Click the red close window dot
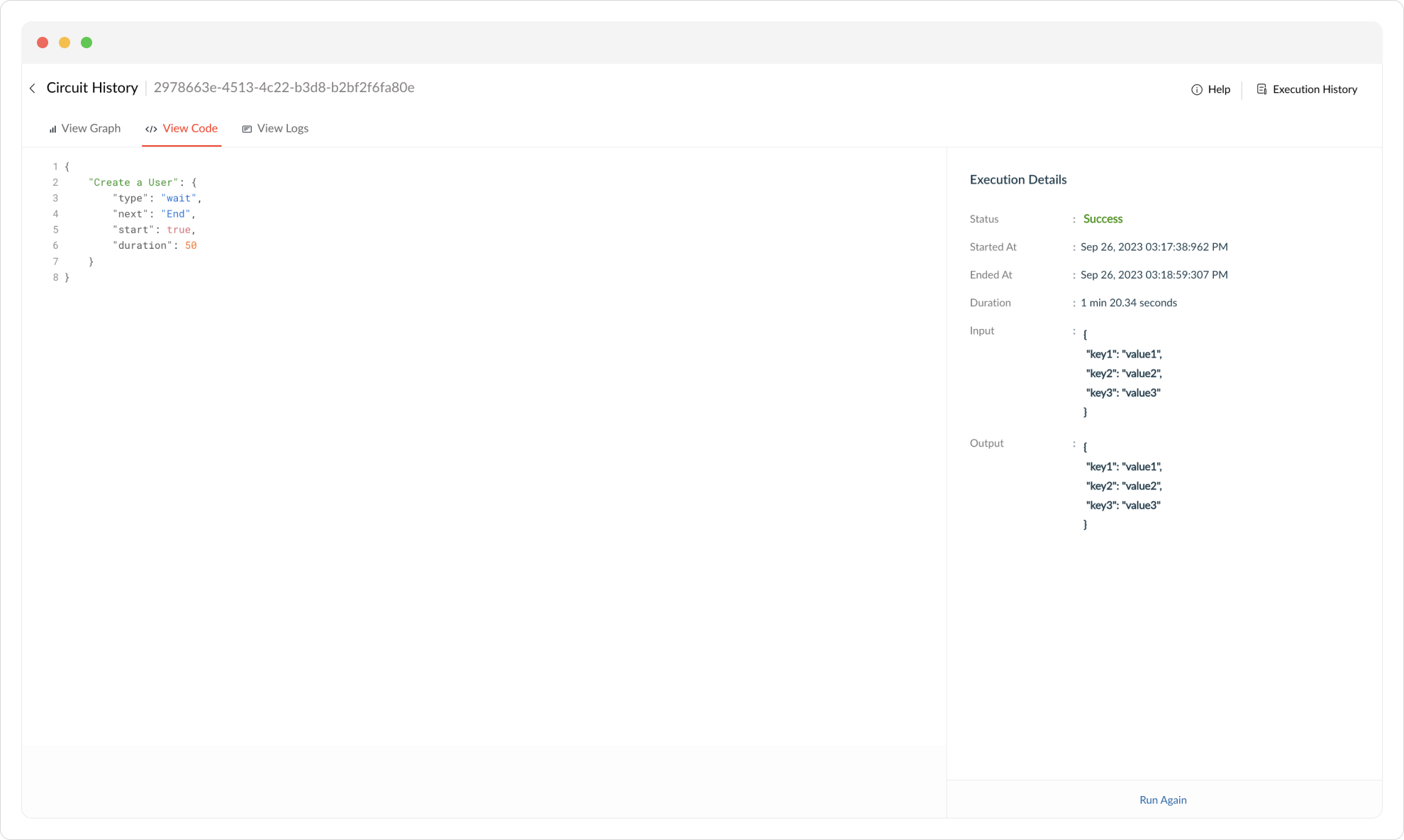 tap(43, 43)
